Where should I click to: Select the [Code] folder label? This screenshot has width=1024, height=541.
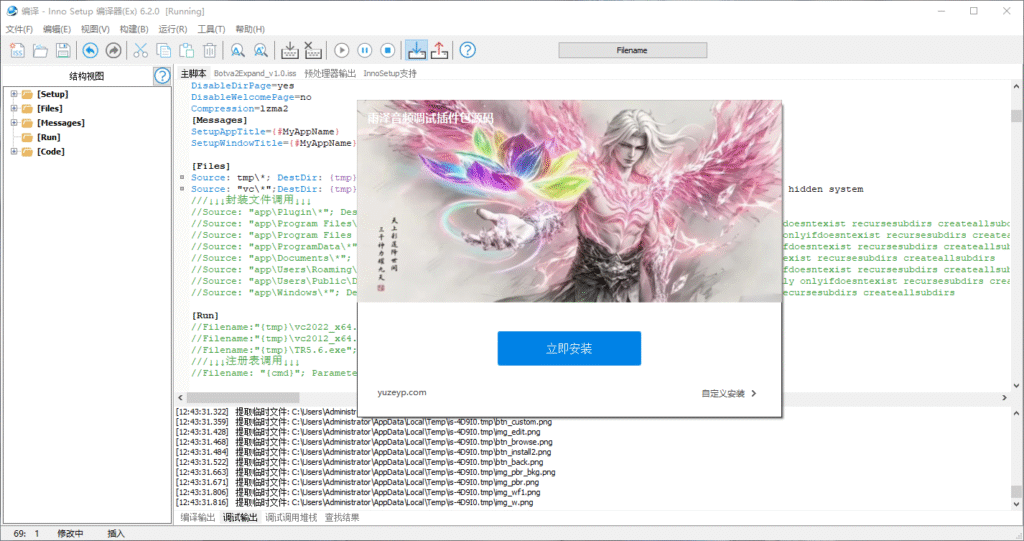coord(50,152)
